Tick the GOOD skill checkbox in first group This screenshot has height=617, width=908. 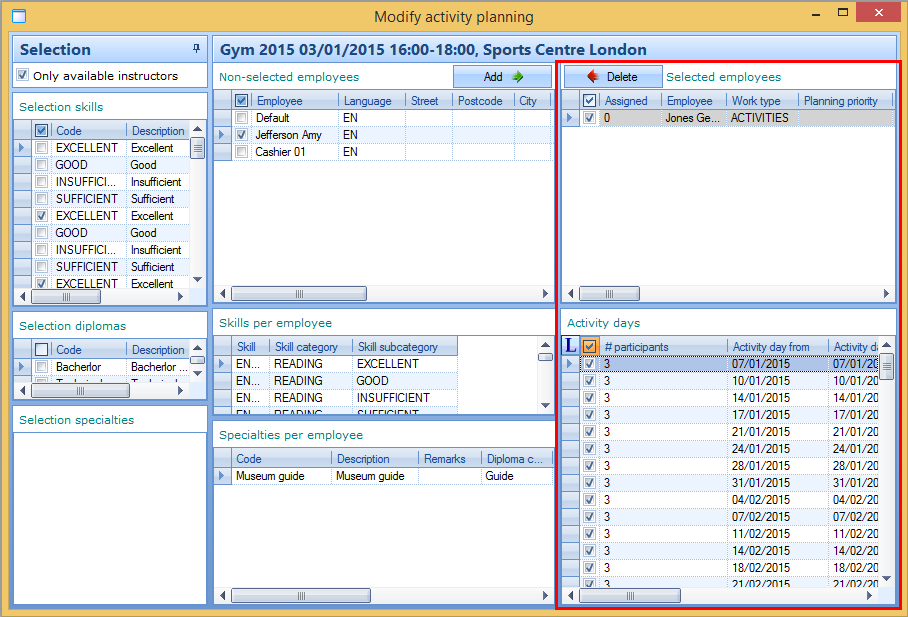tap(41, 165)
